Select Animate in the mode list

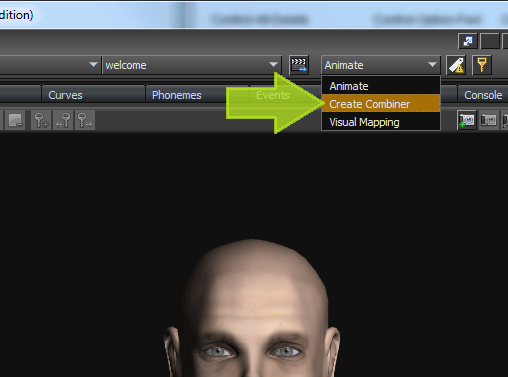381,86
